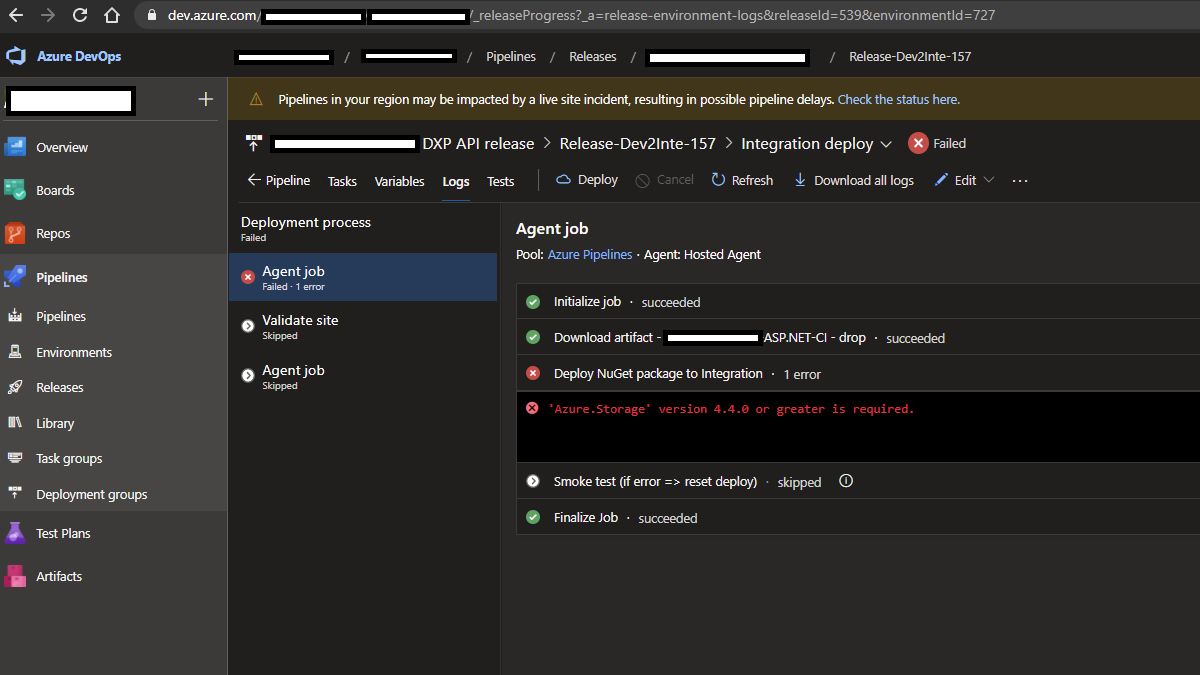The image size is (1200, 675).
Task: Open the Edit dropdown arrow
Action: coord(989,180)
